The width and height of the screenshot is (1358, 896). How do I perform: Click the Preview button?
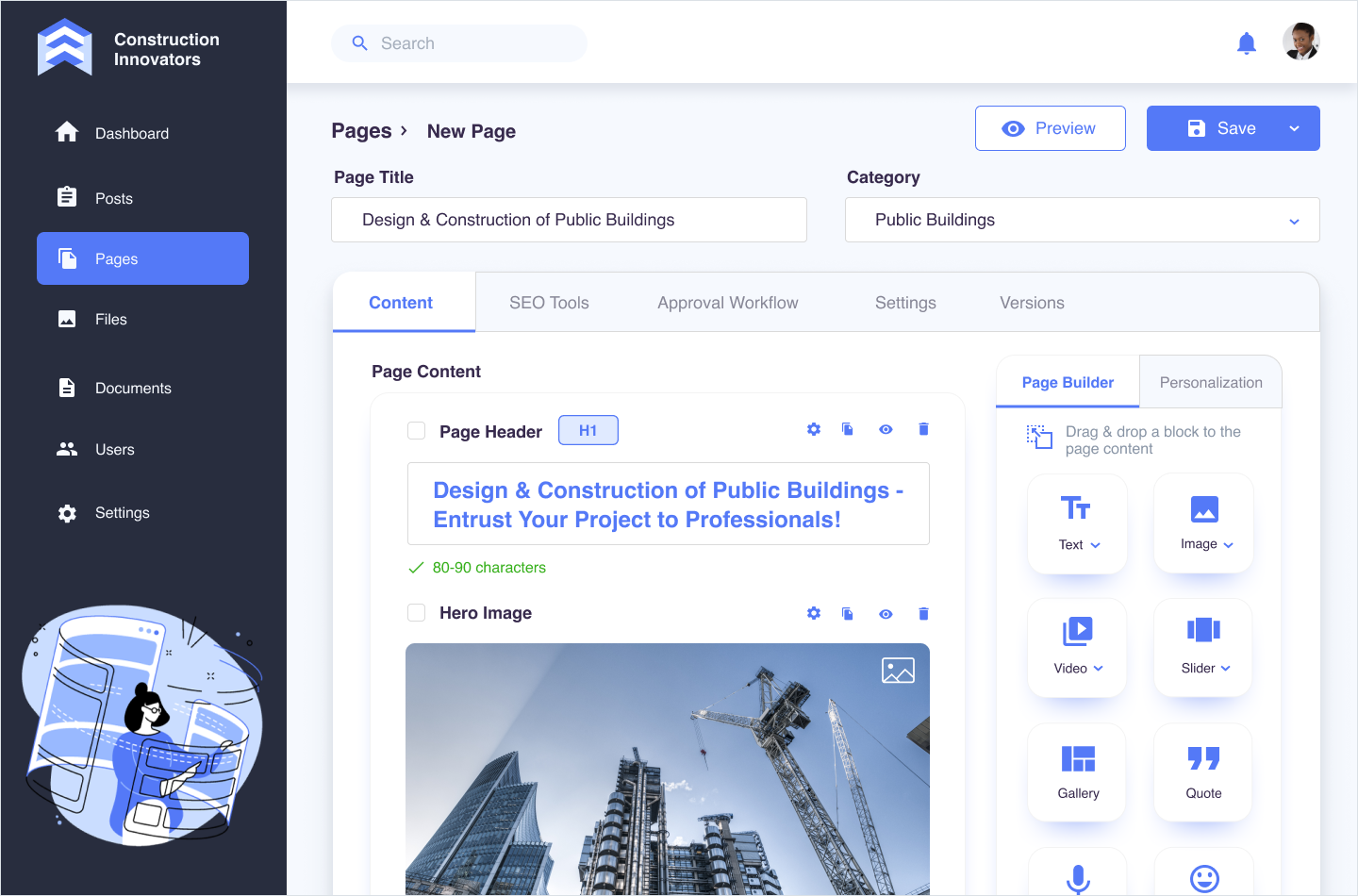pos(1050,128)
